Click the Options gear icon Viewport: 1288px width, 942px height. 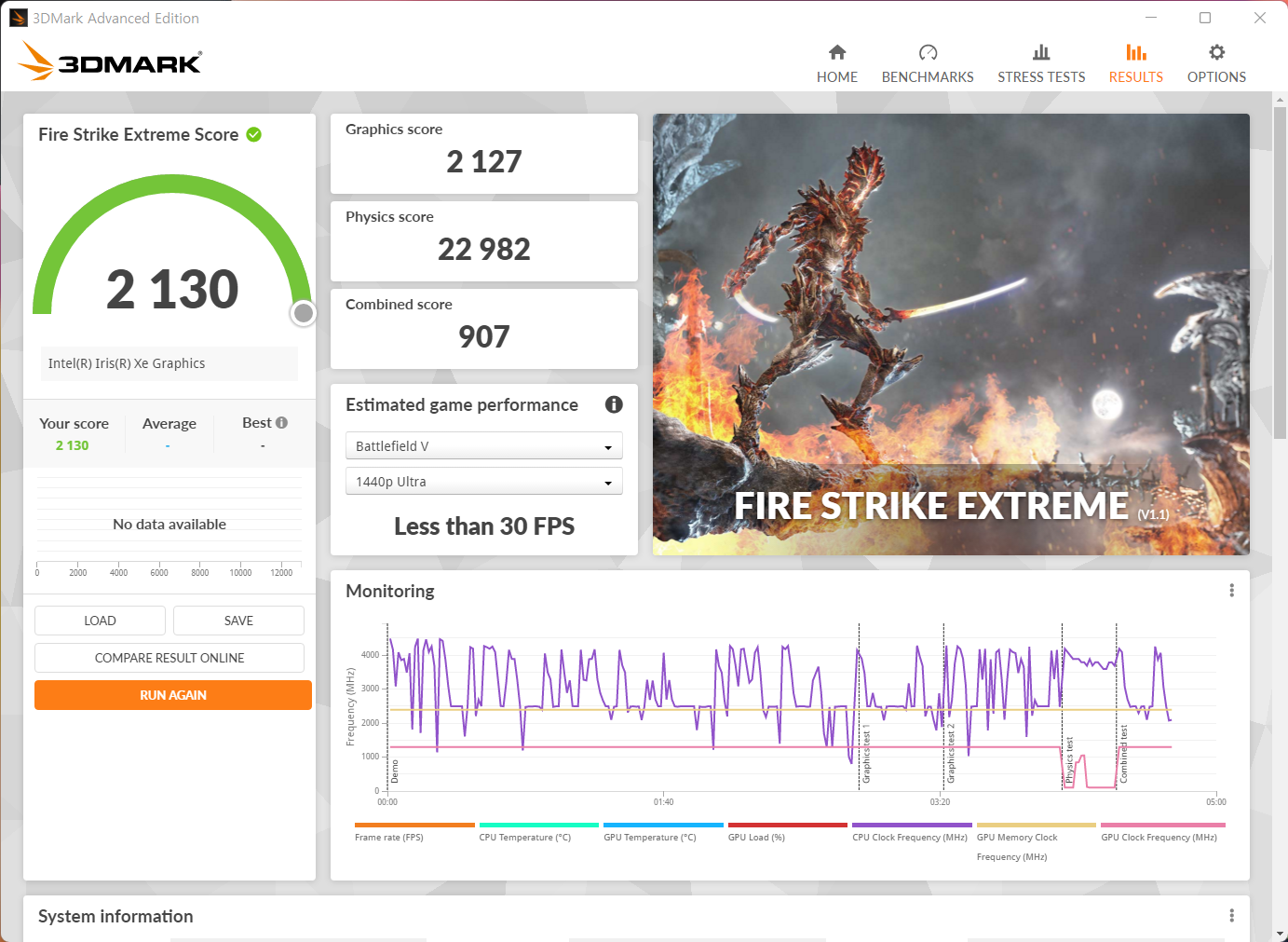pos(1216,52)
